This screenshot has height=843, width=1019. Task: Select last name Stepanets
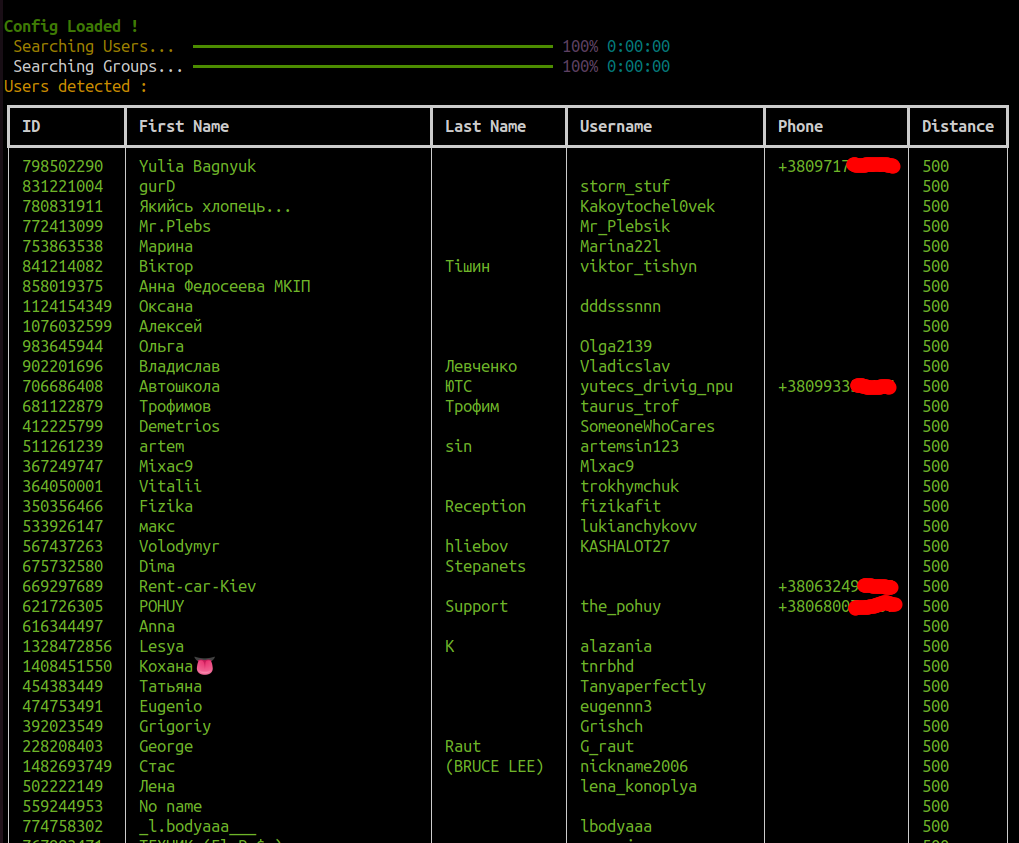[x=485, y=567]
